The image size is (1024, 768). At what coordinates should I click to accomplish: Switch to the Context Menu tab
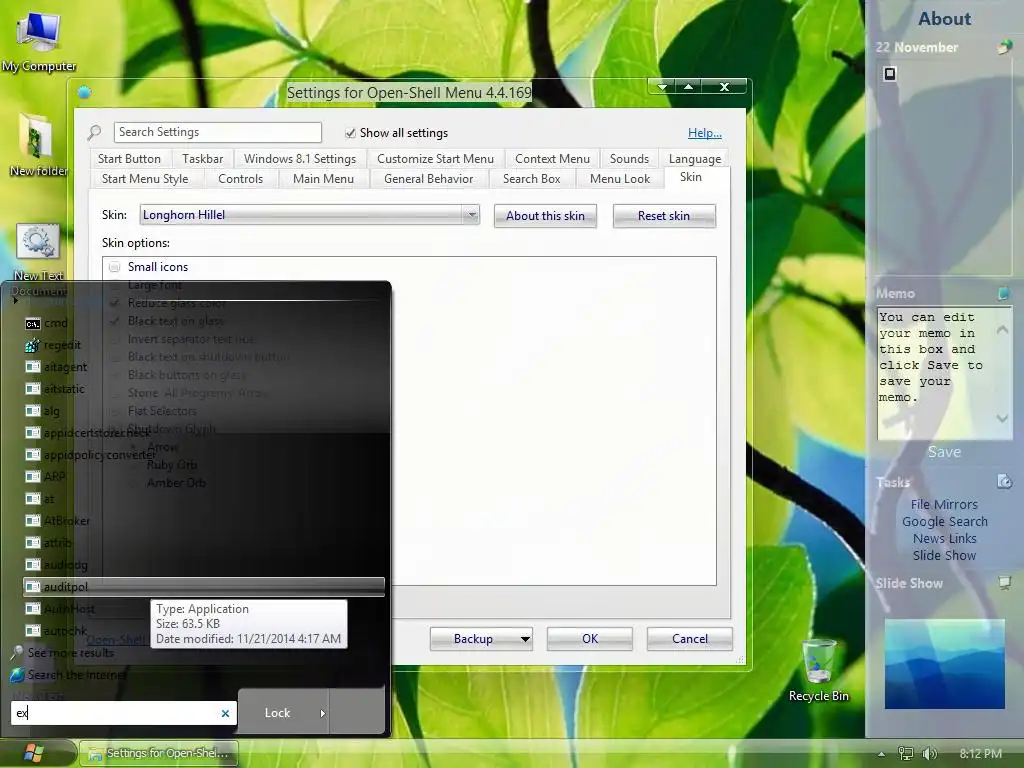(552, 159)
